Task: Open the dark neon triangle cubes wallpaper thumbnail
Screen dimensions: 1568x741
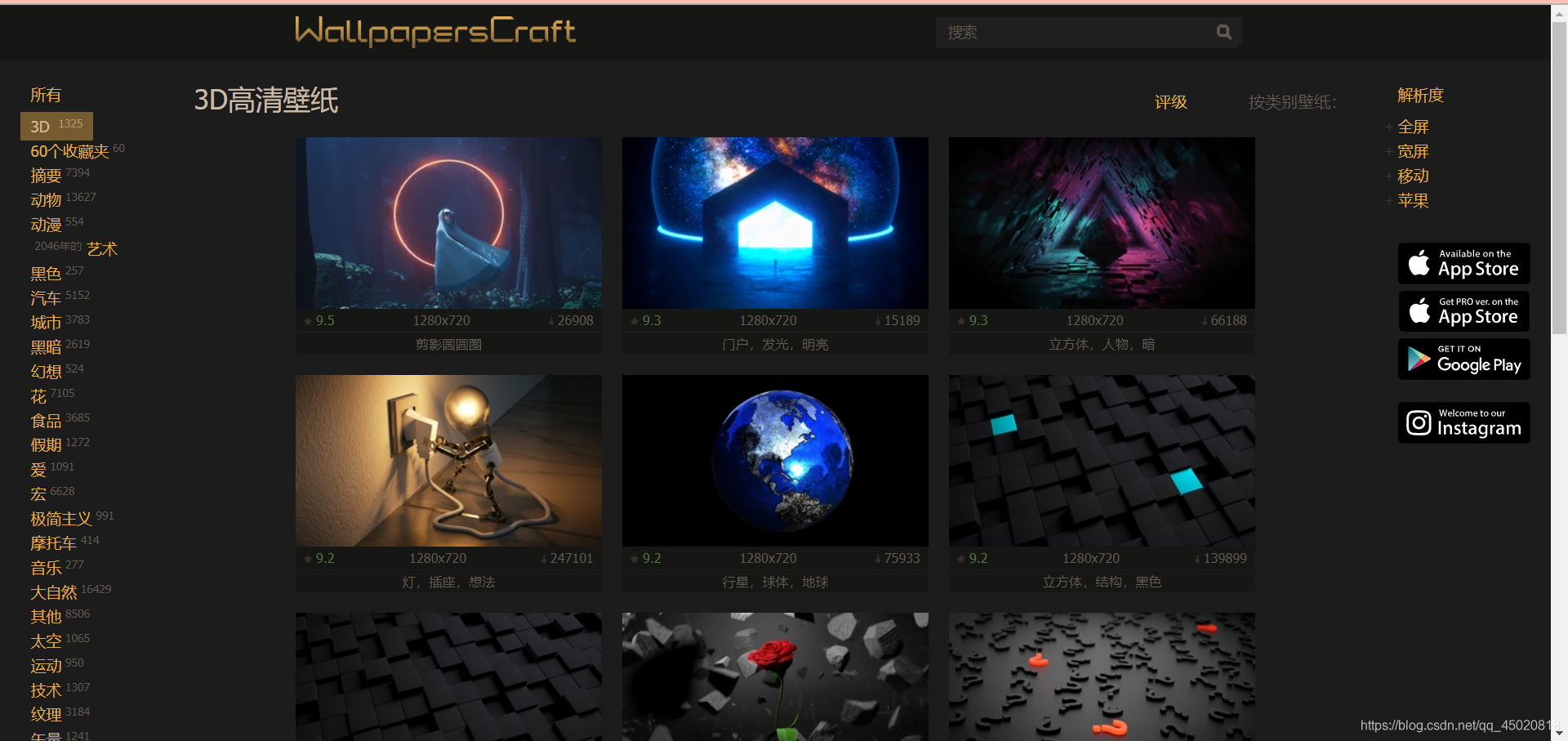Action: (1102, 222)
